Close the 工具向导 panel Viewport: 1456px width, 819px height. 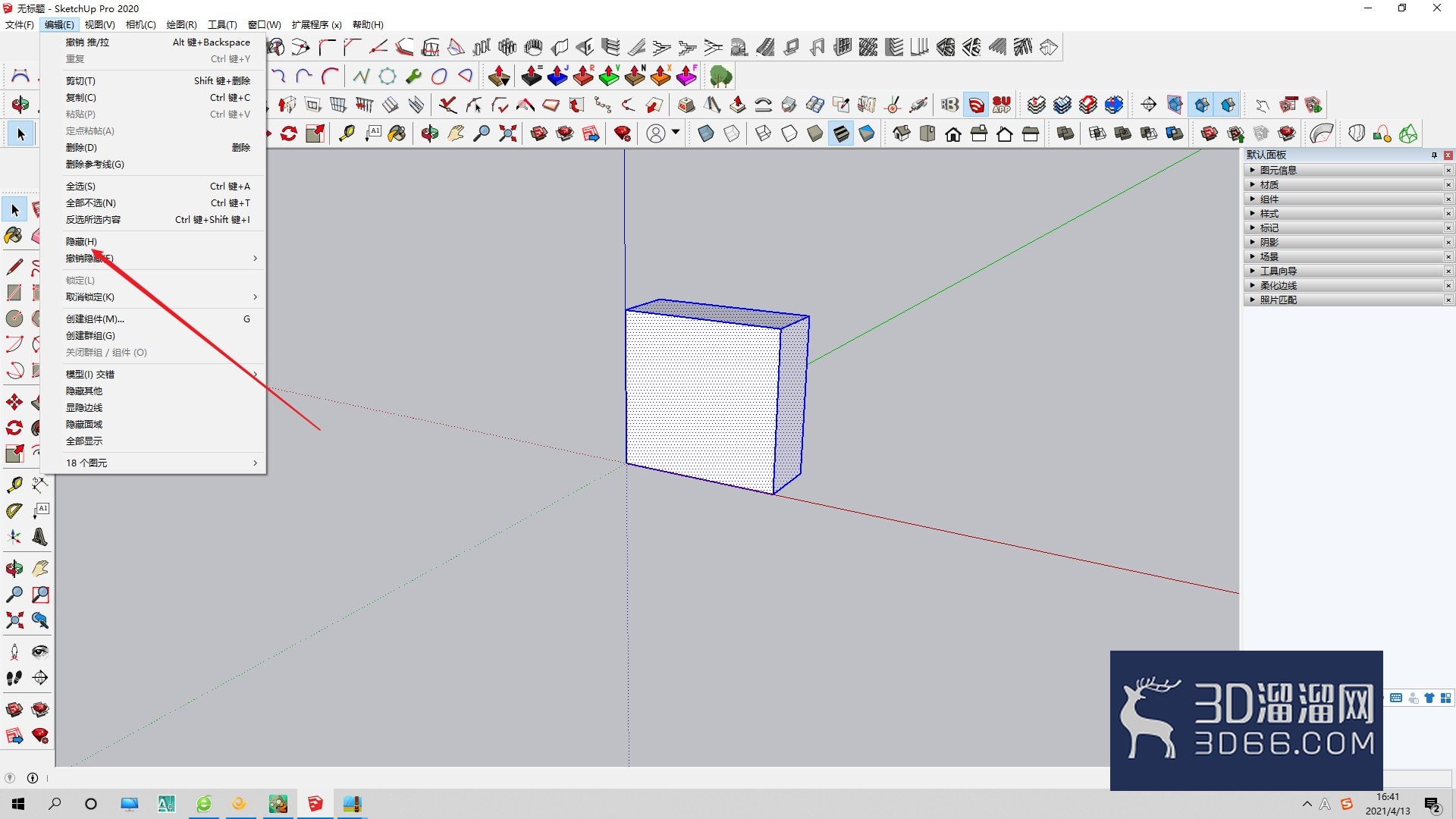coord(1448,271)
